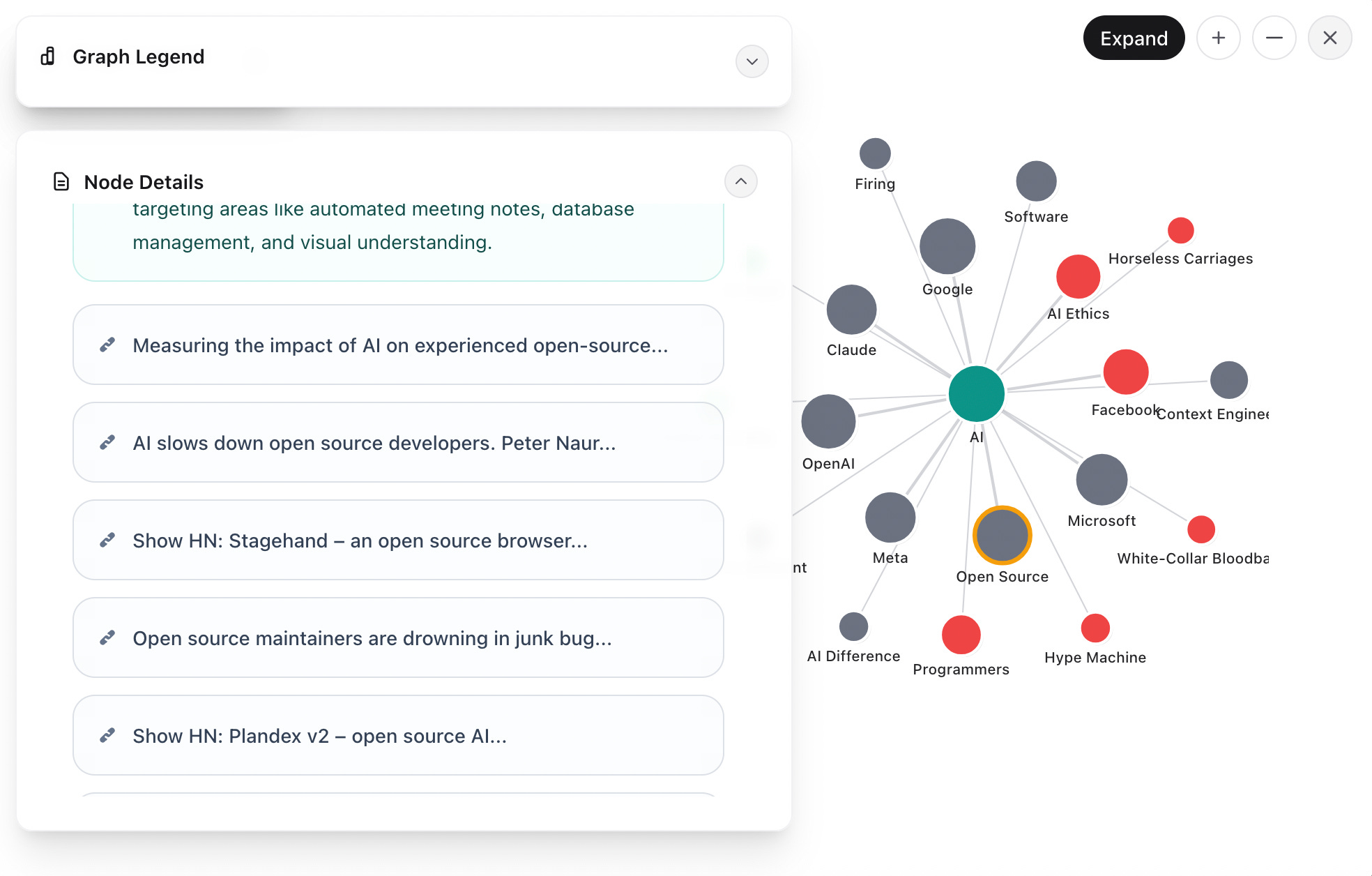Click link icon beside Stagehand entry
The image size is (1372, 876).
pos(107,541)
